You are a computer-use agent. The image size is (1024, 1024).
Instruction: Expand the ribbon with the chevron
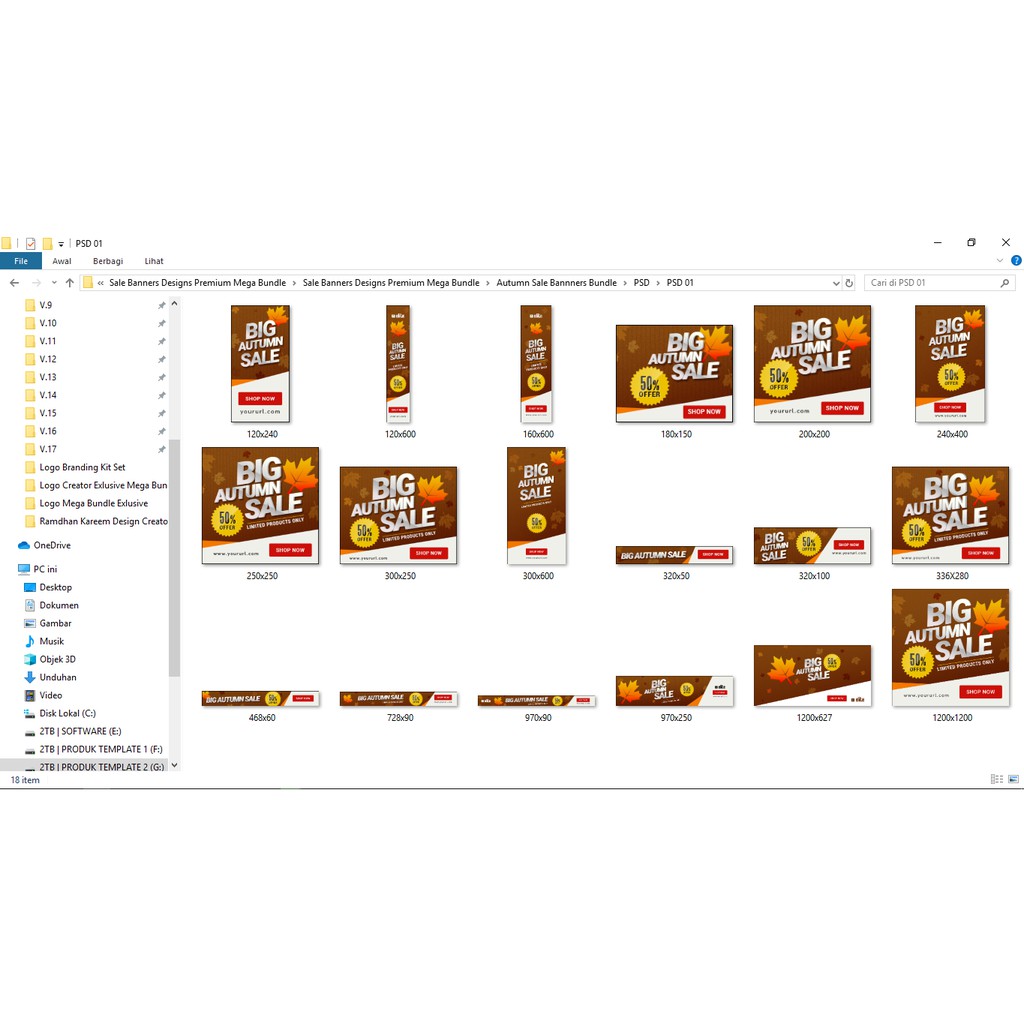1000,261
